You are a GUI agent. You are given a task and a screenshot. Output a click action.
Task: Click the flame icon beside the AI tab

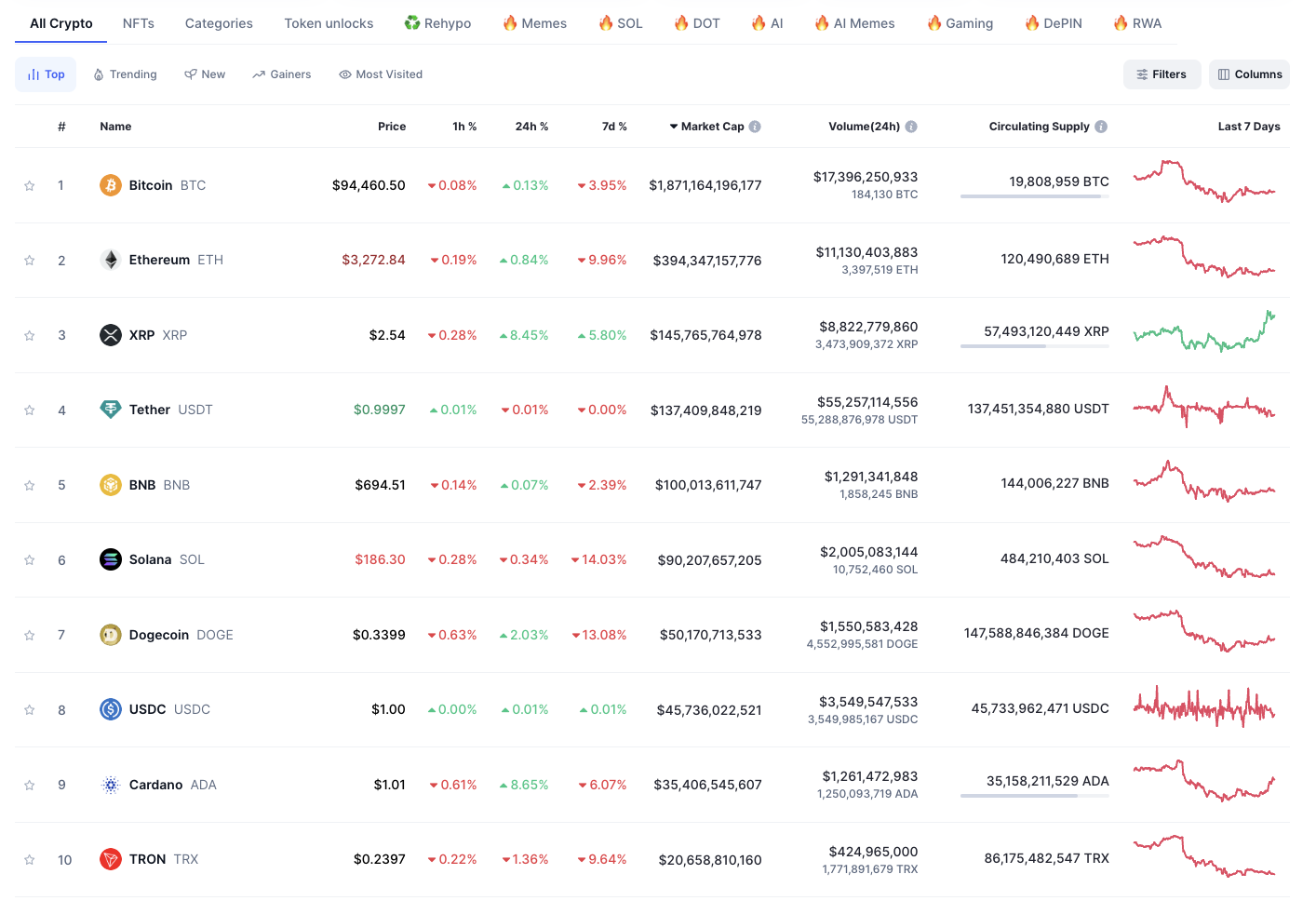click(x=759, y=22)
